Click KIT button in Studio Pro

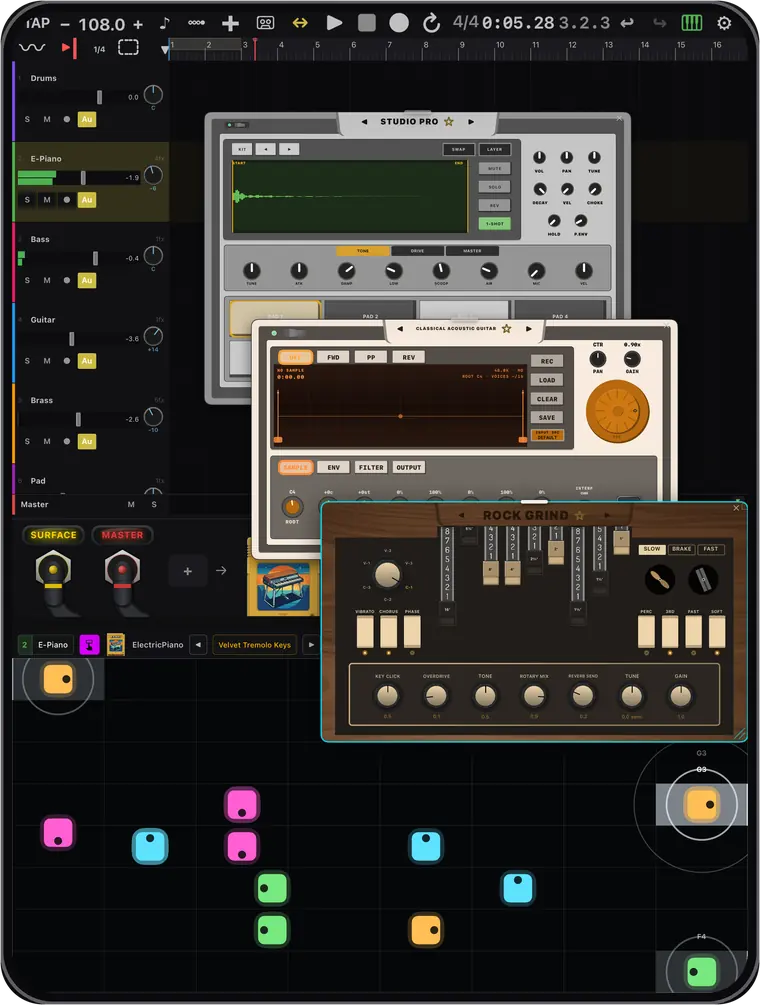242,149
